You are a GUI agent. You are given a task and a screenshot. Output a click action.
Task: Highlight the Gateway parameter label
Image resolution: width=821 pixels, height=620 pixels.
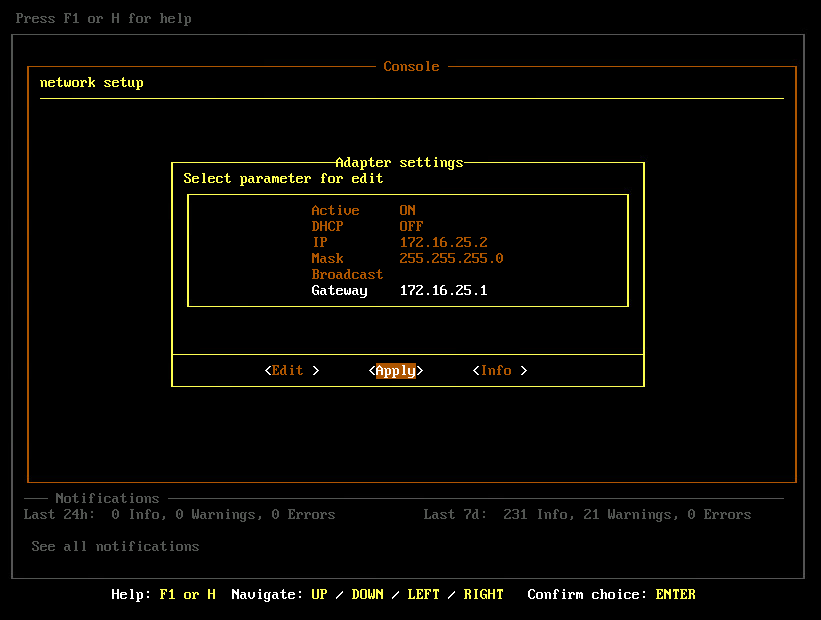[339, 291]
